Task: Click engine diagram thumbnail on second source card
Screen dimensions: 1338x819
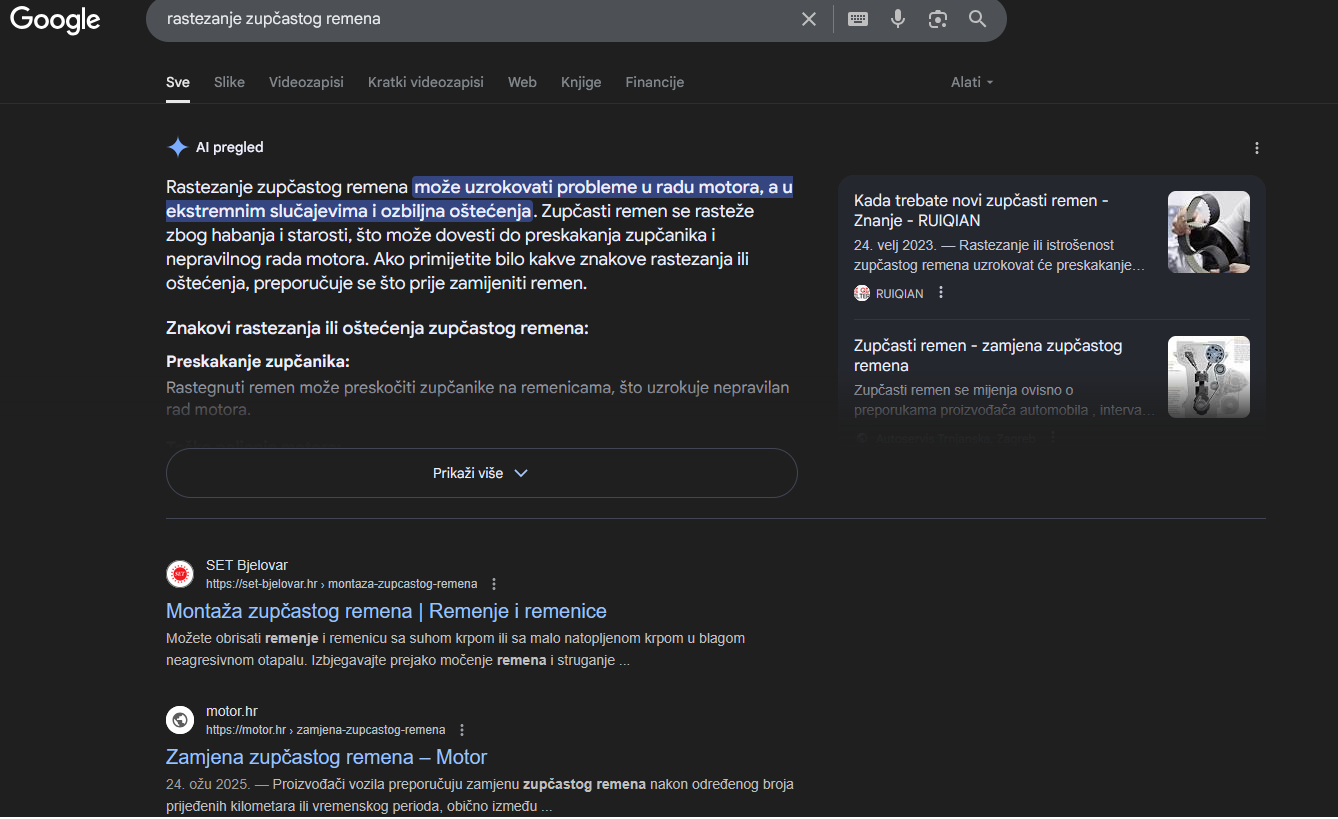Action: click(x=1209, y=377)
